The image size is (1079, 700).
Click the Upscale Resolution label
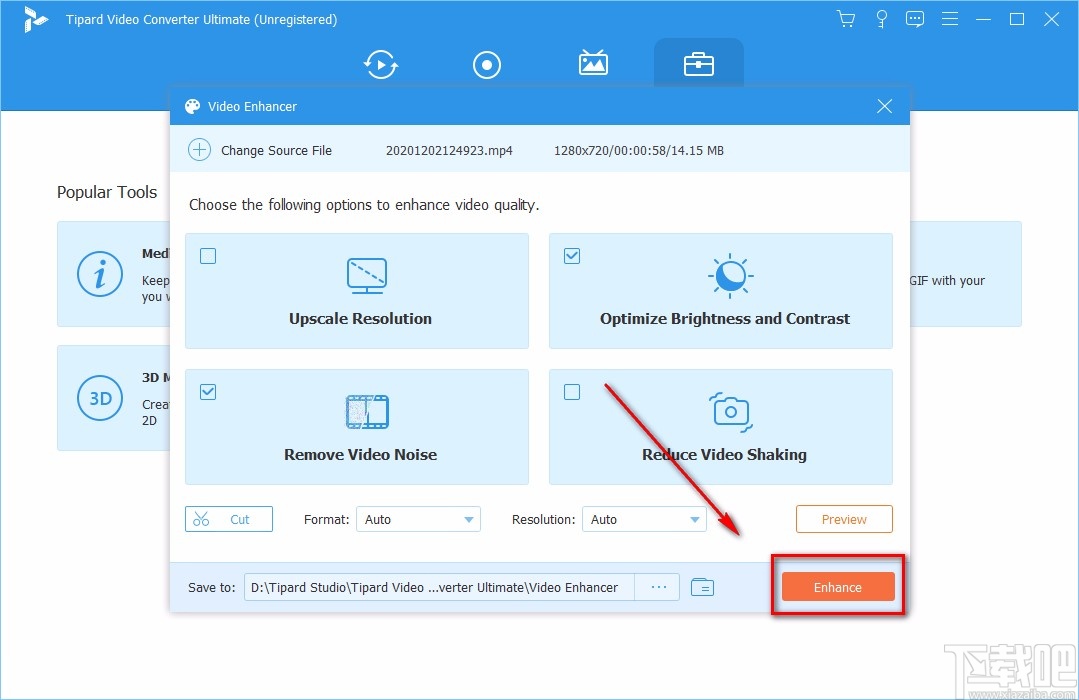360,319
